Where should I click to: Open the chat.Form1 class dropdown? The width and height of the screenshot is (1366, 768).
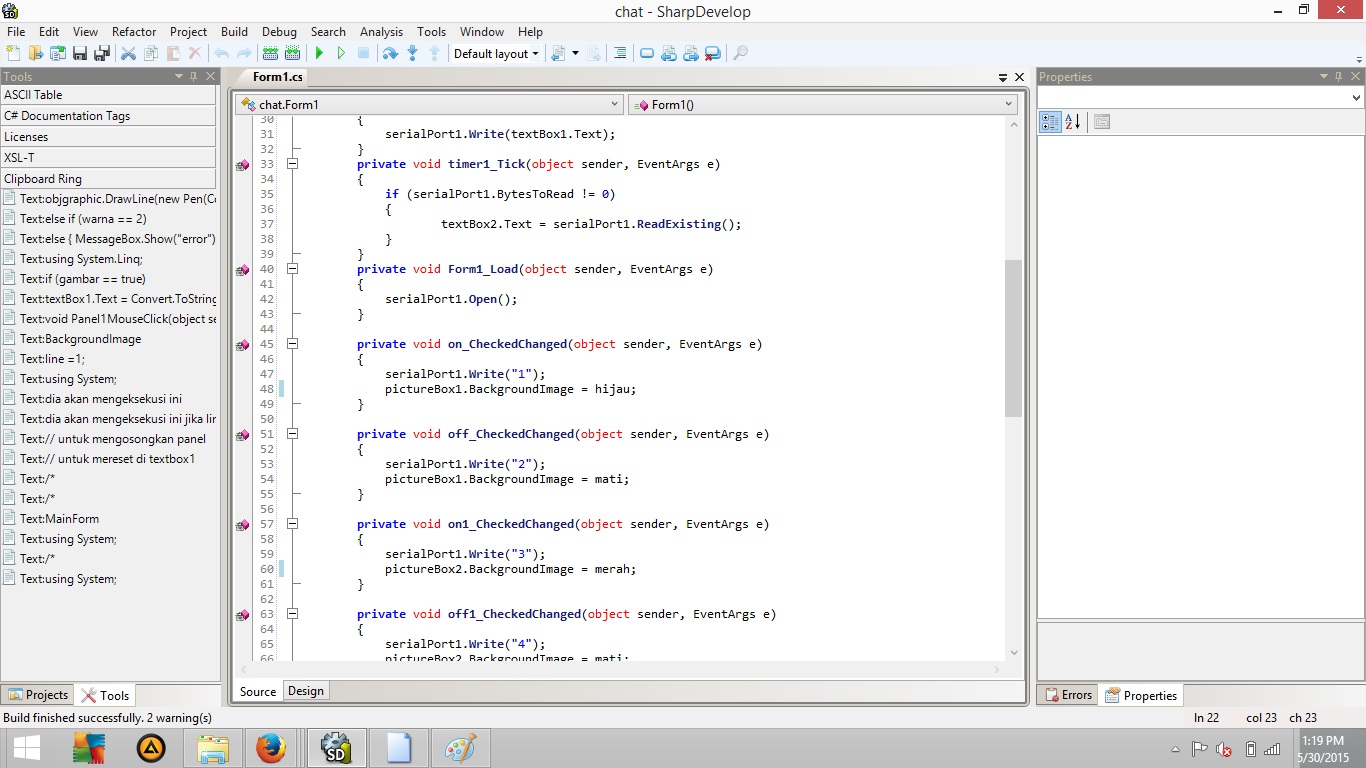[429, 104]
